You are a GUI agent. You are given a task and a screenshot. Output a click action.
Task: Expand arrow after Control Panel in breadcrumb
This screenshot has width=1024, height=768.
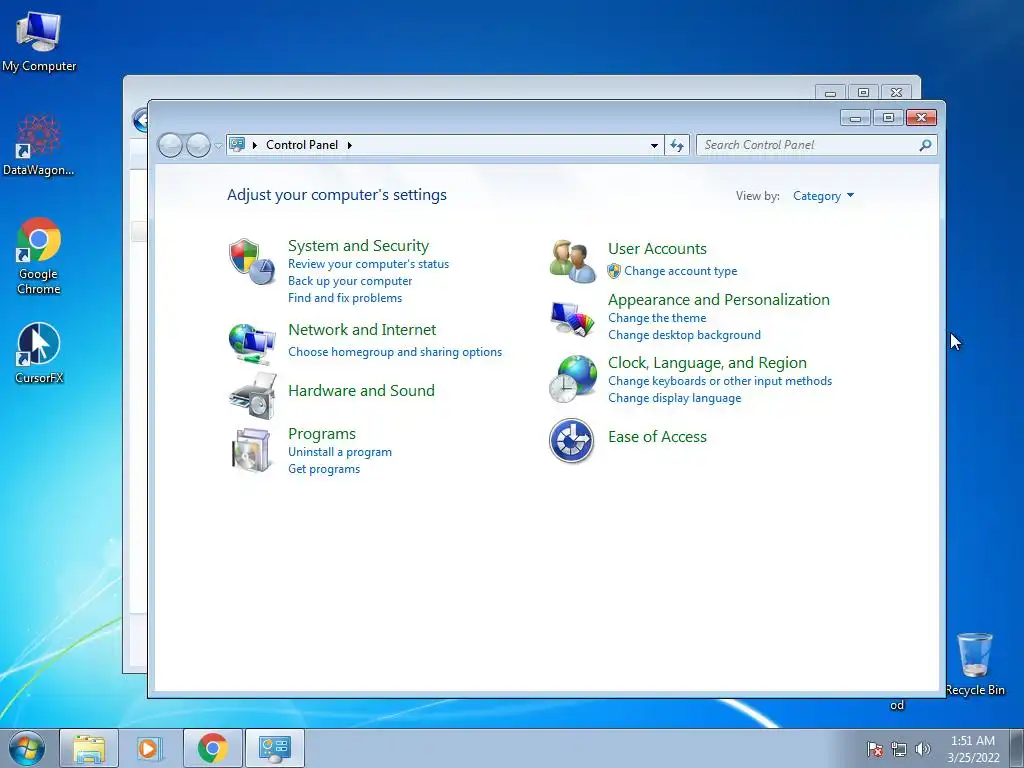pyautogui.click(x=349, y=145)
